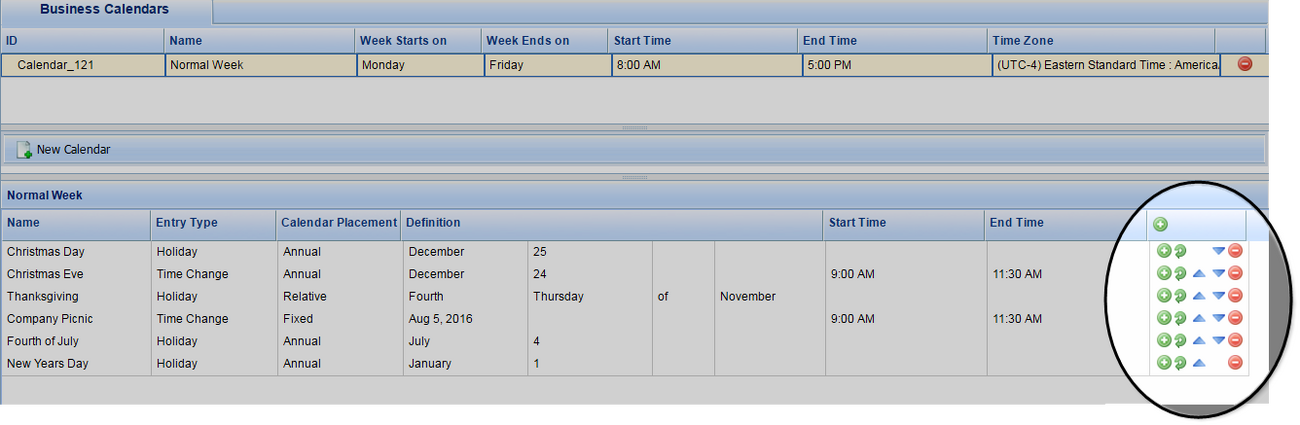
Task: Click the refresh icon on the Christmas Eve row
Action: (x=1179, y=273)
